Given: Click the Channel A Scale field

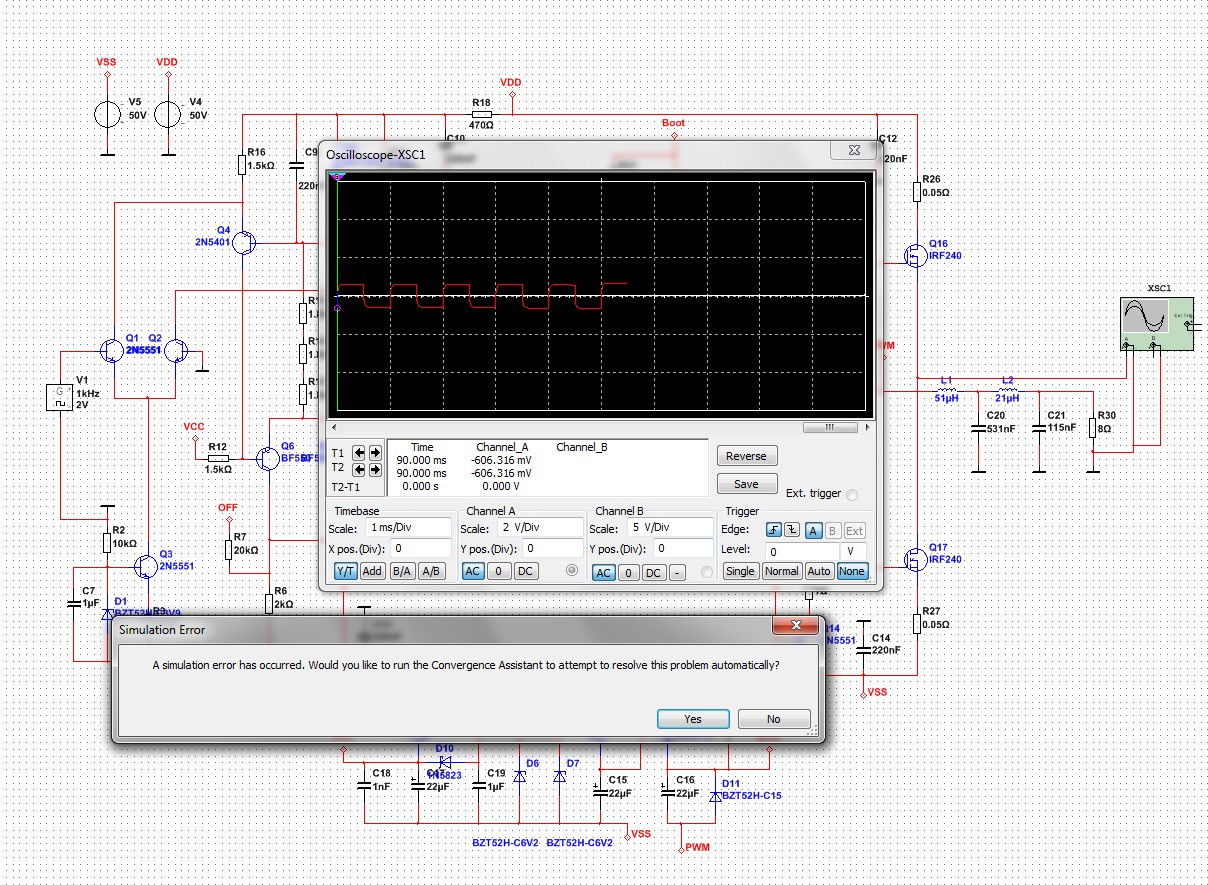Looking at the screenshot, I should (538, 527).
